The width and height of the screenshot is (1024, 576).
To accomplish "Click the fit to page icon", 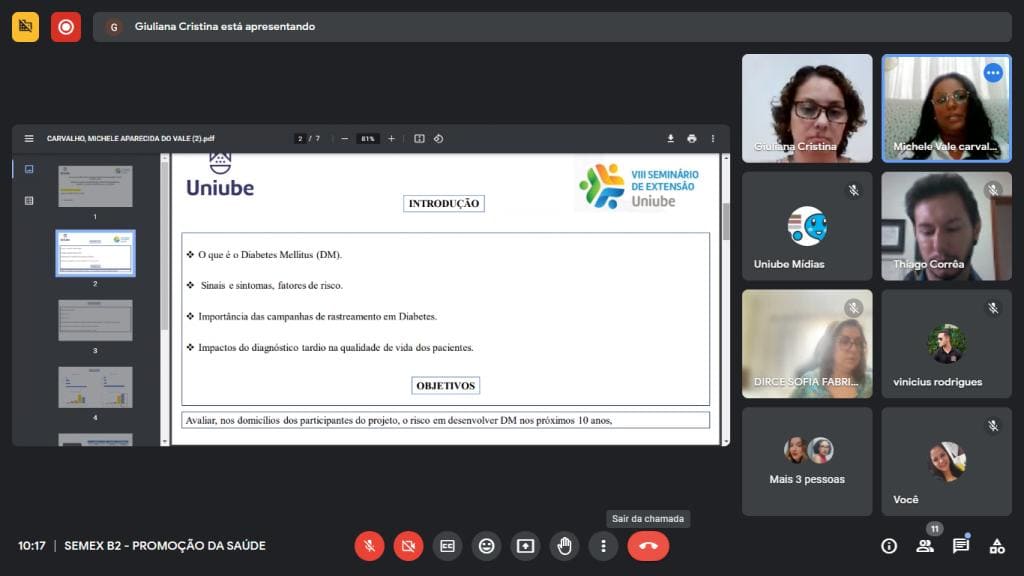I will [x=419, y=138].
